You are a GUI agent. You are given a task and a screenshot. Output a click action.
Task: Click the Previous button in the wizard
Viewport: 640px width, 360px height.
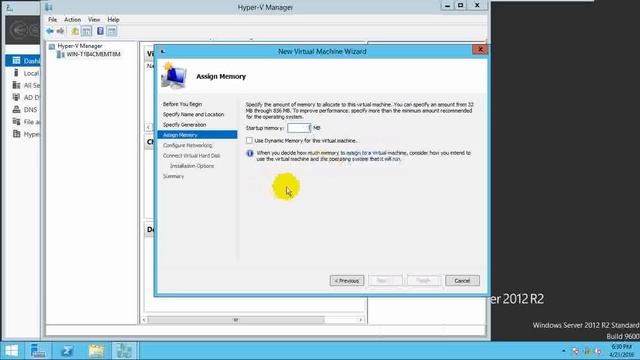click(x=347, y=281)
